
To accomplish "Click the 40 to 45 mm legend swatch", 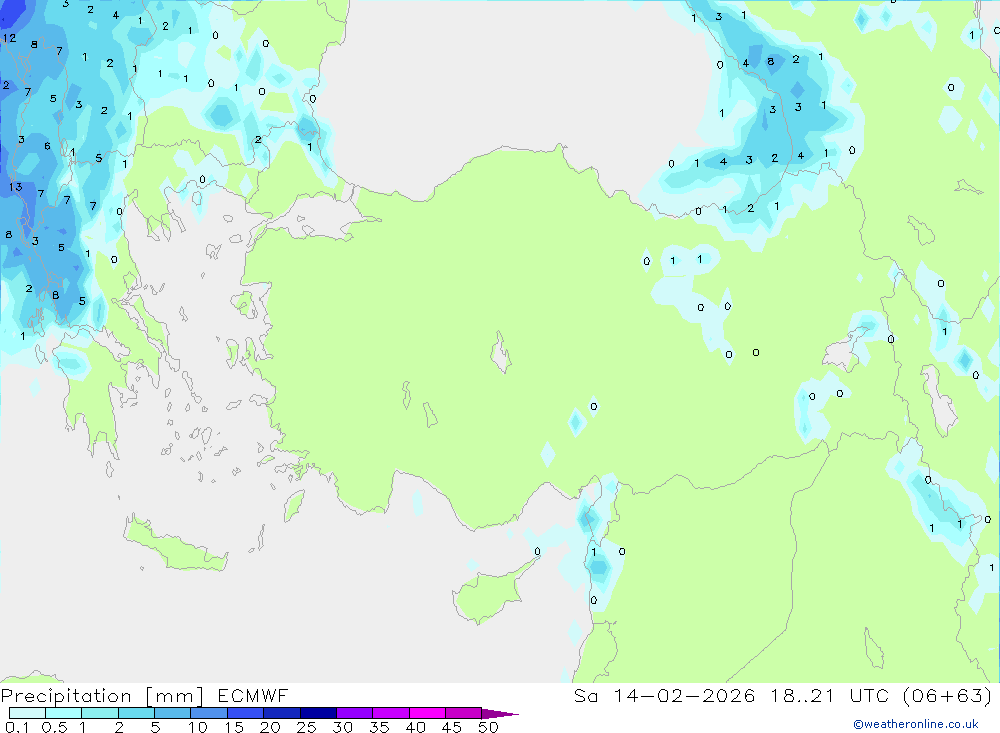I will pos(427,713).
